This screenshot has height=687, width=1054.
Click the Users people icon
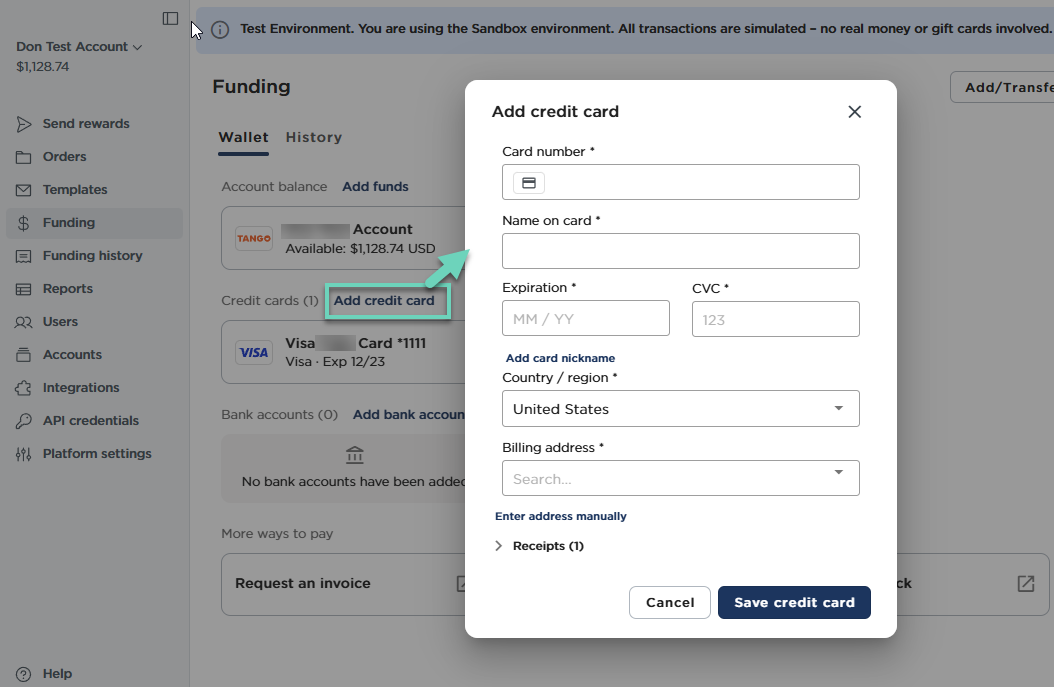[x=24, y=322]
